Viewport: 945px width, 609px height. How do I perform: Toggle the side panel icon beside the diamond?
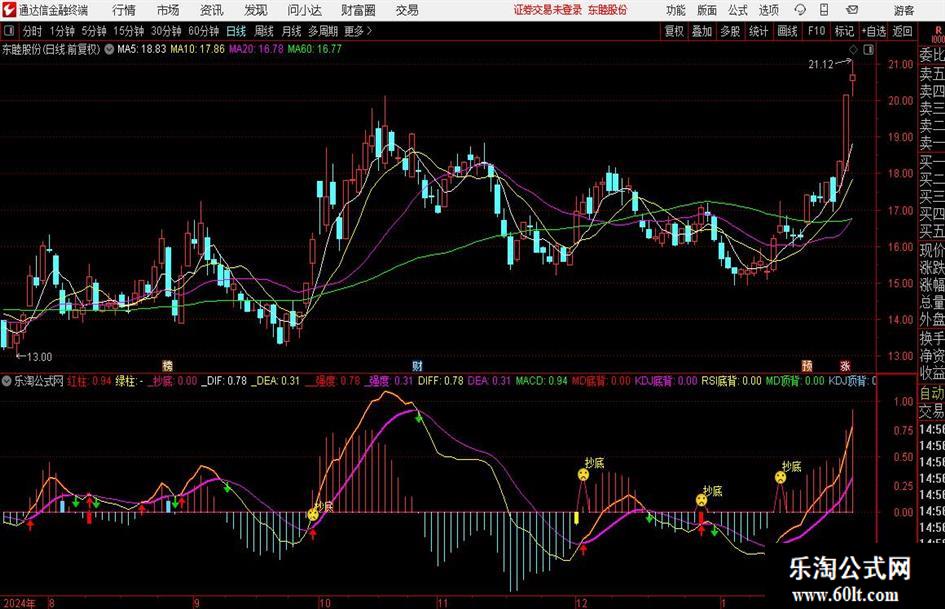point(868,49)
